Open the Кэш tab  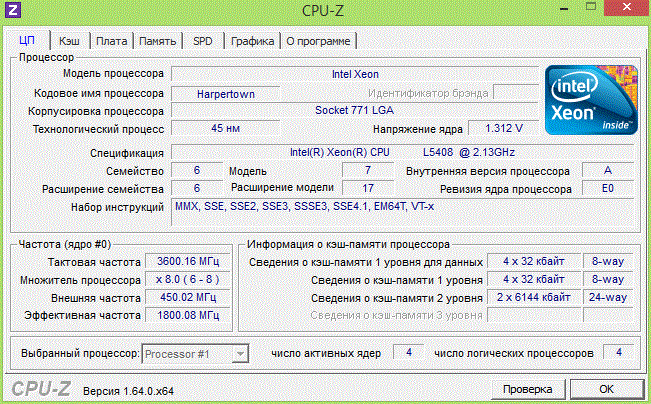pyautogui.click(x=69, y=41)
